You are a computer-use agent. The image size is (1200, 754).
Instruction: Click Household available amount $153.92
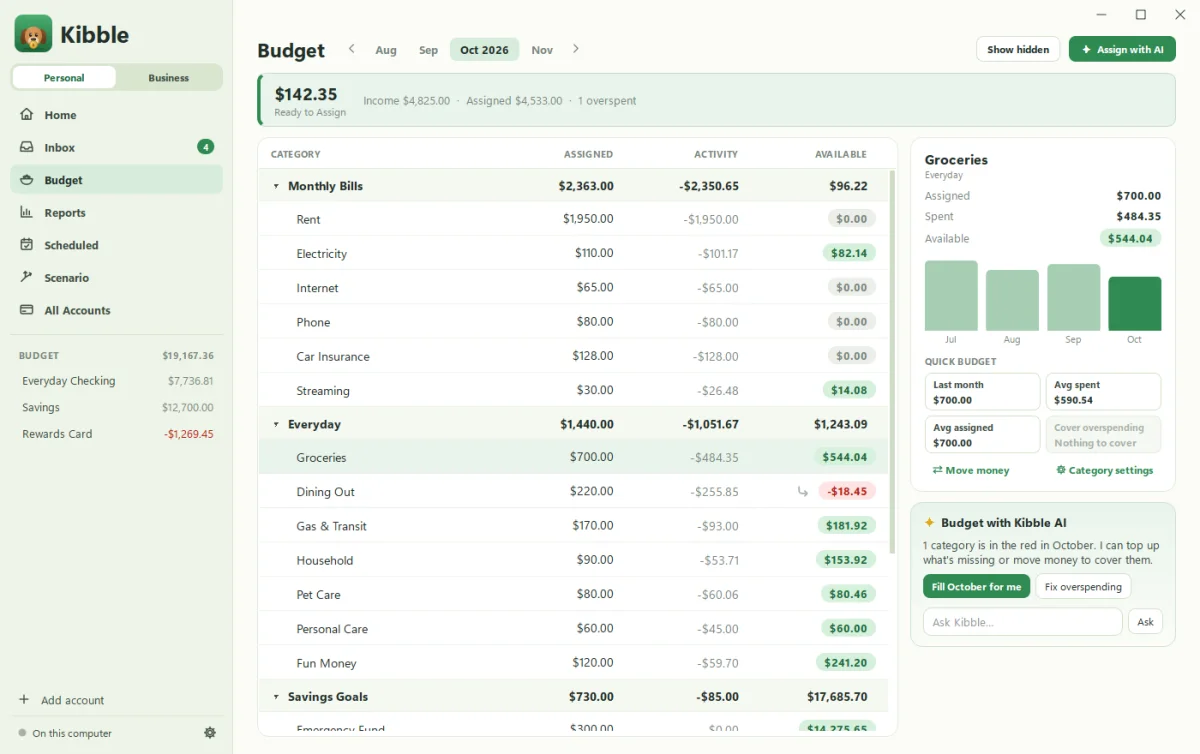pos(846,560)
